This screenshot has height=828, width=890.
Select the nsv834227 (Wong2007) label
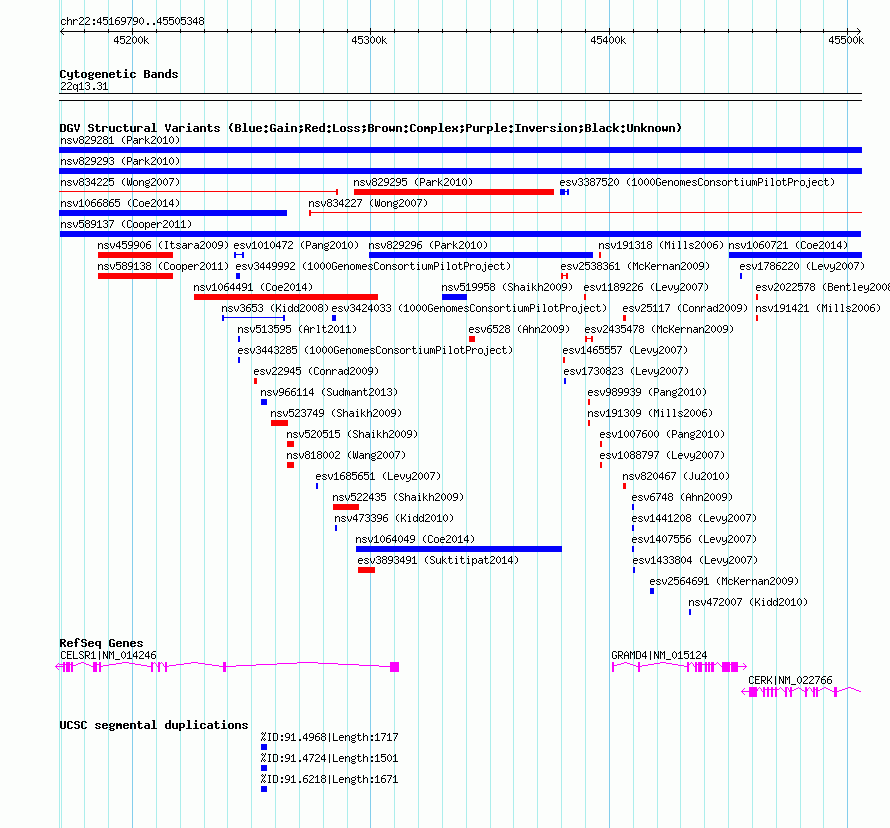pyautogui.click(x=368, y=203)
